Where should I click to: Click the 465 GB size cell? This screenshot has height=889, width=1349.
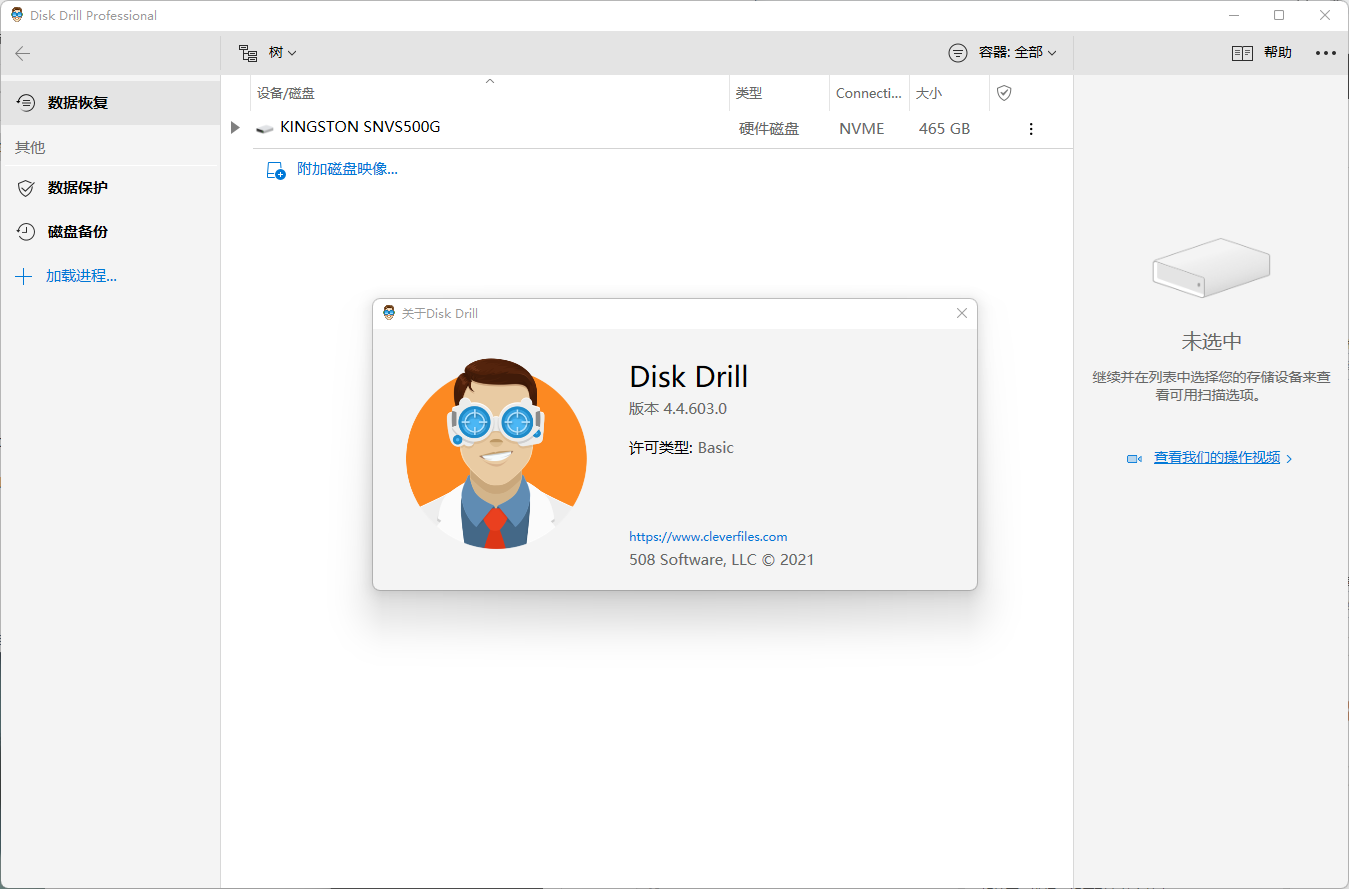[x=944, y=129]
